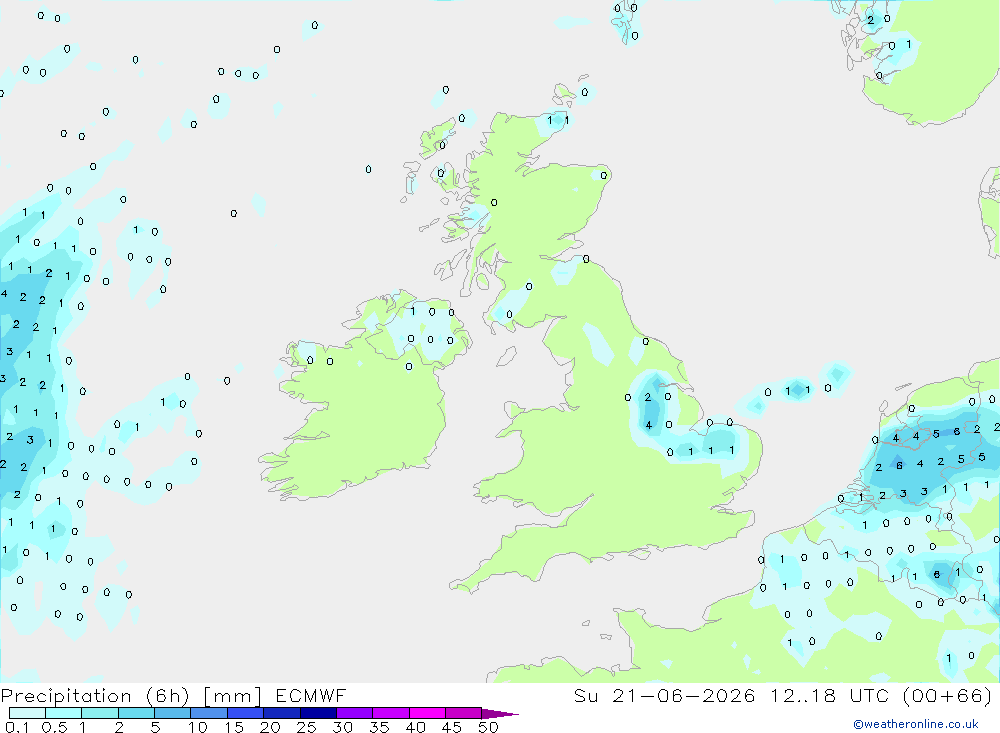The height and width of the screenshot is (733, 1000).
Task: Click the 'ECMWF' model name
Action: click(x=311, y=696)
